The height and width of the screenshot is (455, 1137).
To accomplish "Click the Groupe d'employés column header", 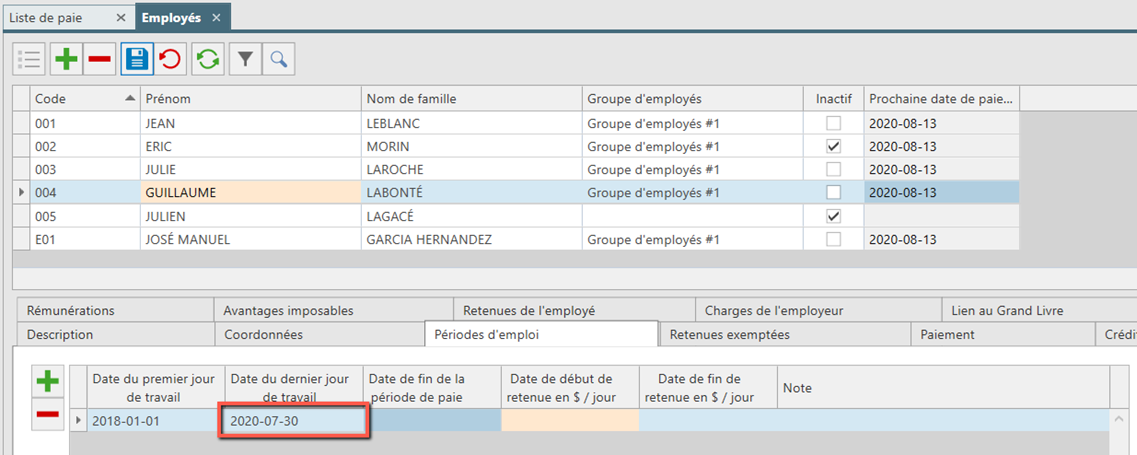I will coord(692,98).
